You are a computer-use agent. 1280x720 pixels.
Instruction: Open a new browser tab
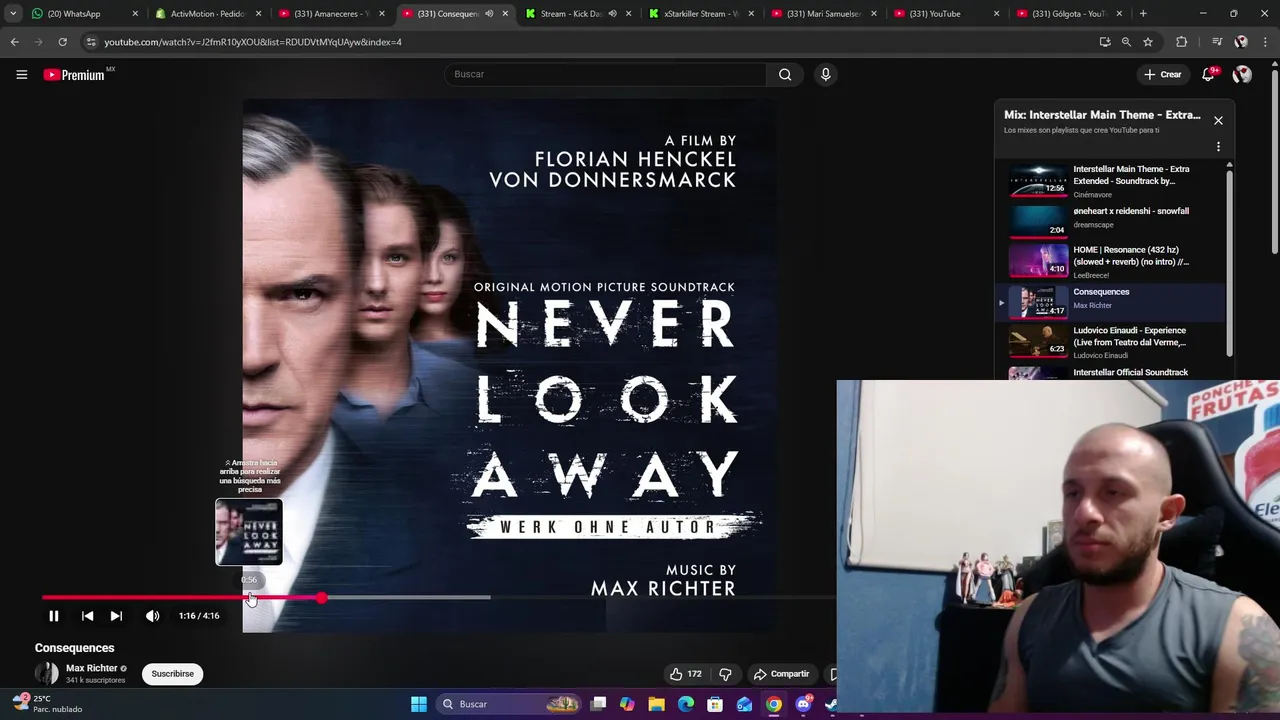[x=1143, y=14]
